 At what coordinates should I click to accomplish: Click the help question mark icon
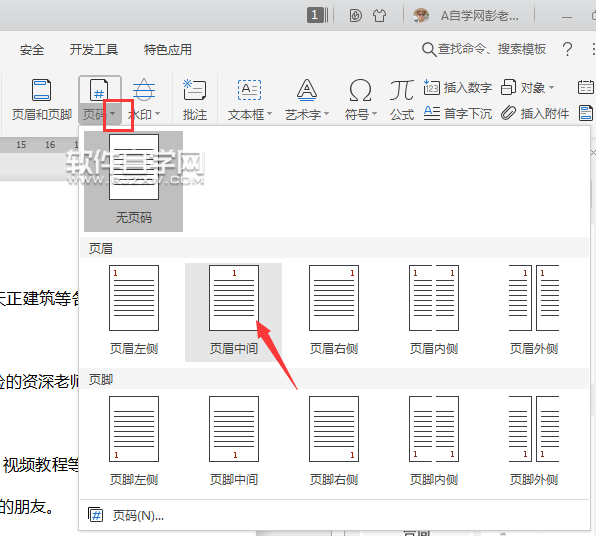[567, 49]
